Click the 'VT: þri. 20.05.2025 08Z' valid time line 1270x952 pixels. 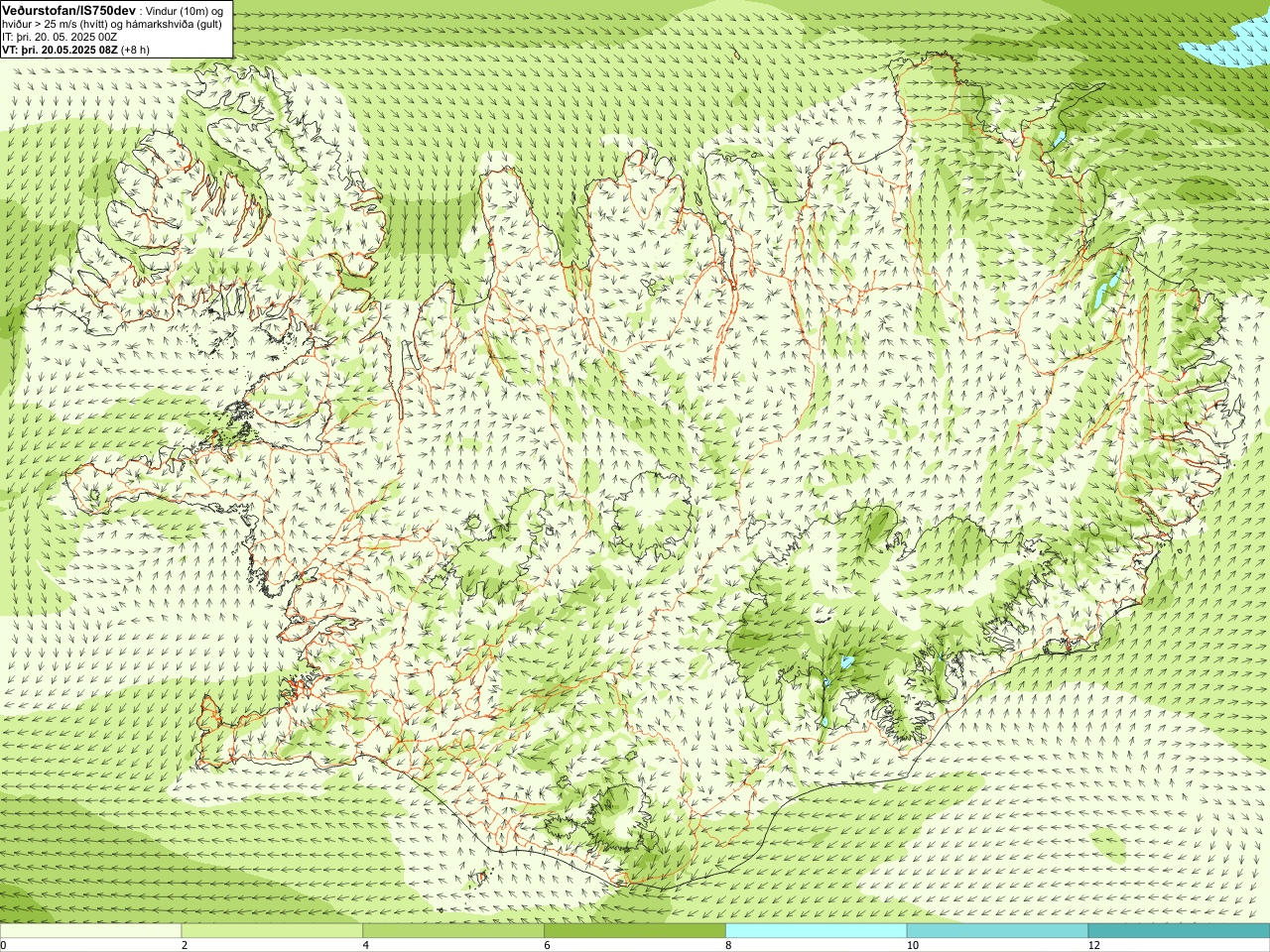(x=60, y=50)
